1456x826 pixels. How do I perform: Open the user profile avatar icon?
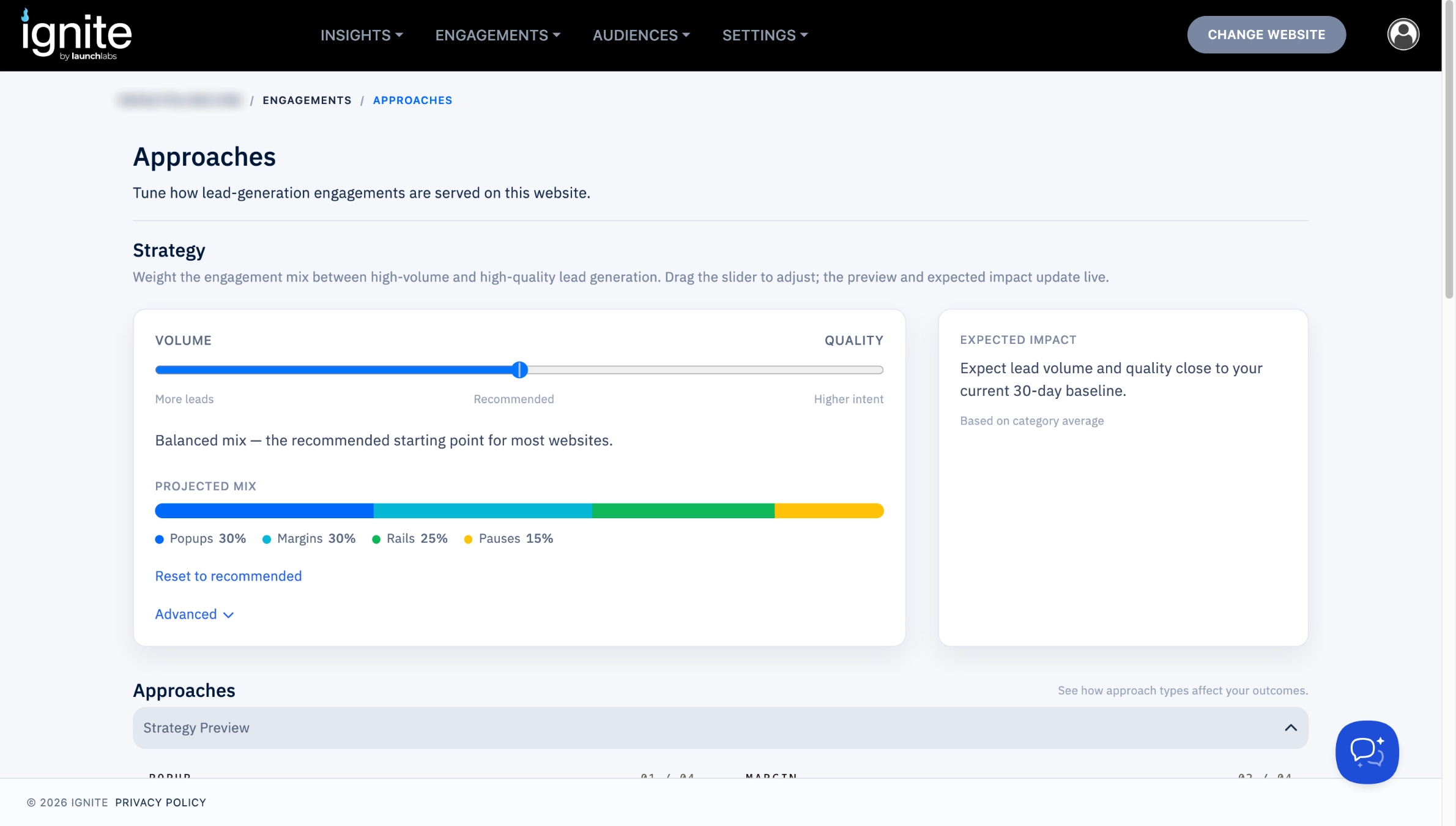pos(1403,34)
